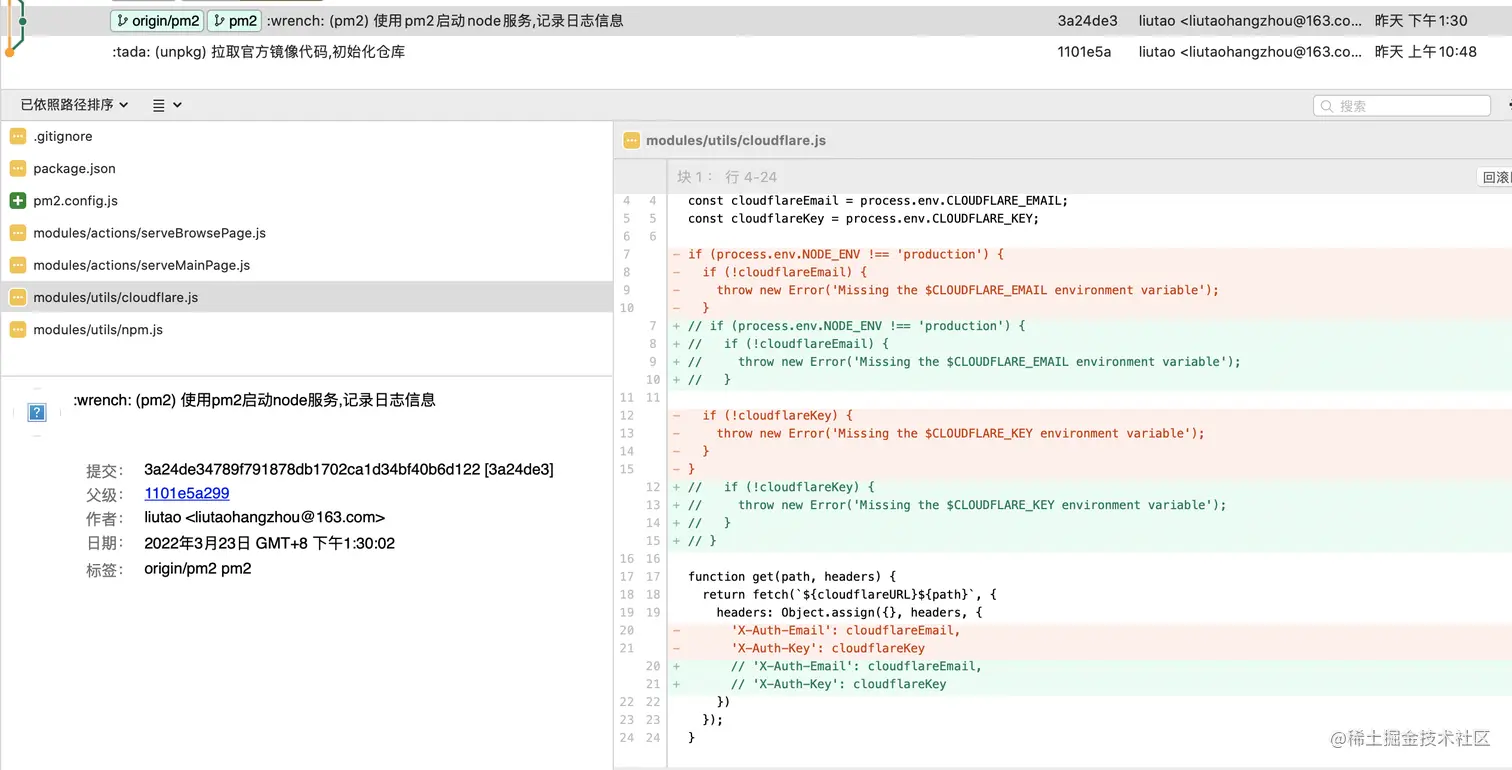1512x770 pixels.
Task: Click the modified status icon beside .gitignore
Action: pos(17,137)
